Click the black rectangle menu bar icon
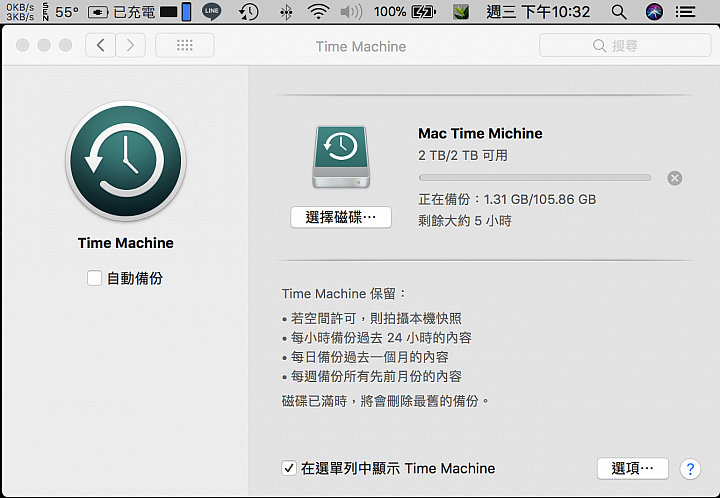The image size is (720, 498). (169, 12)
